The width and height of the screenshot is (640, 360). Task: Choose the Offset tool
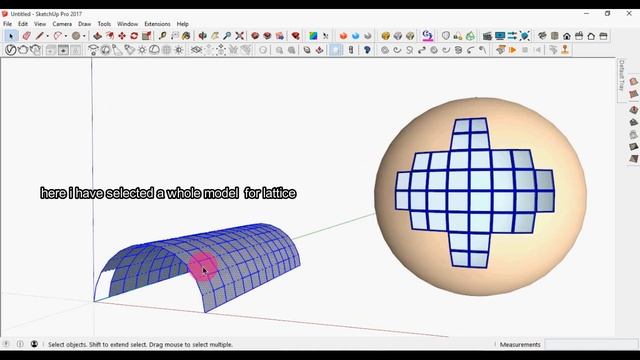coord(109,36)
